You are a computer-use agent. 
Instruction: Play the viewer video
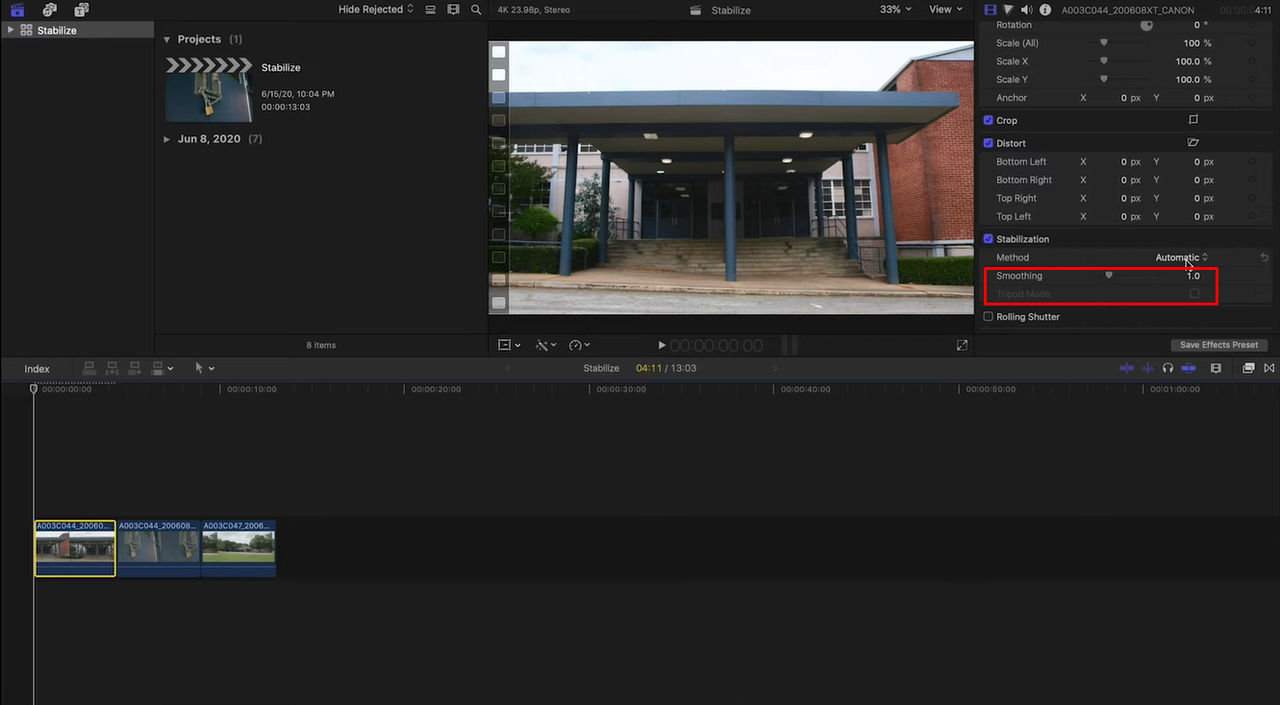pyautogui.click(x=662, y=345)
